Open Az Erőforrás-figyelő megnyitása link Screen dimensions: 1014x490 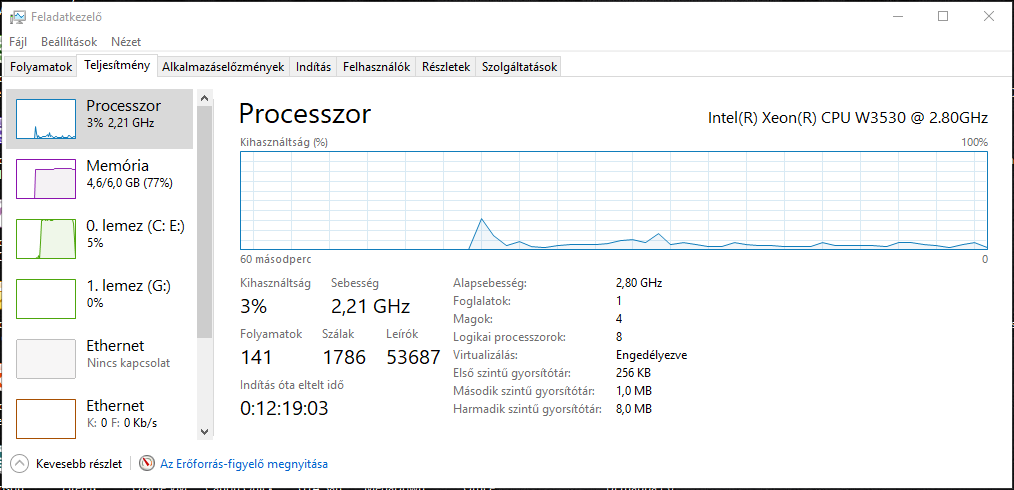(244, 463)
